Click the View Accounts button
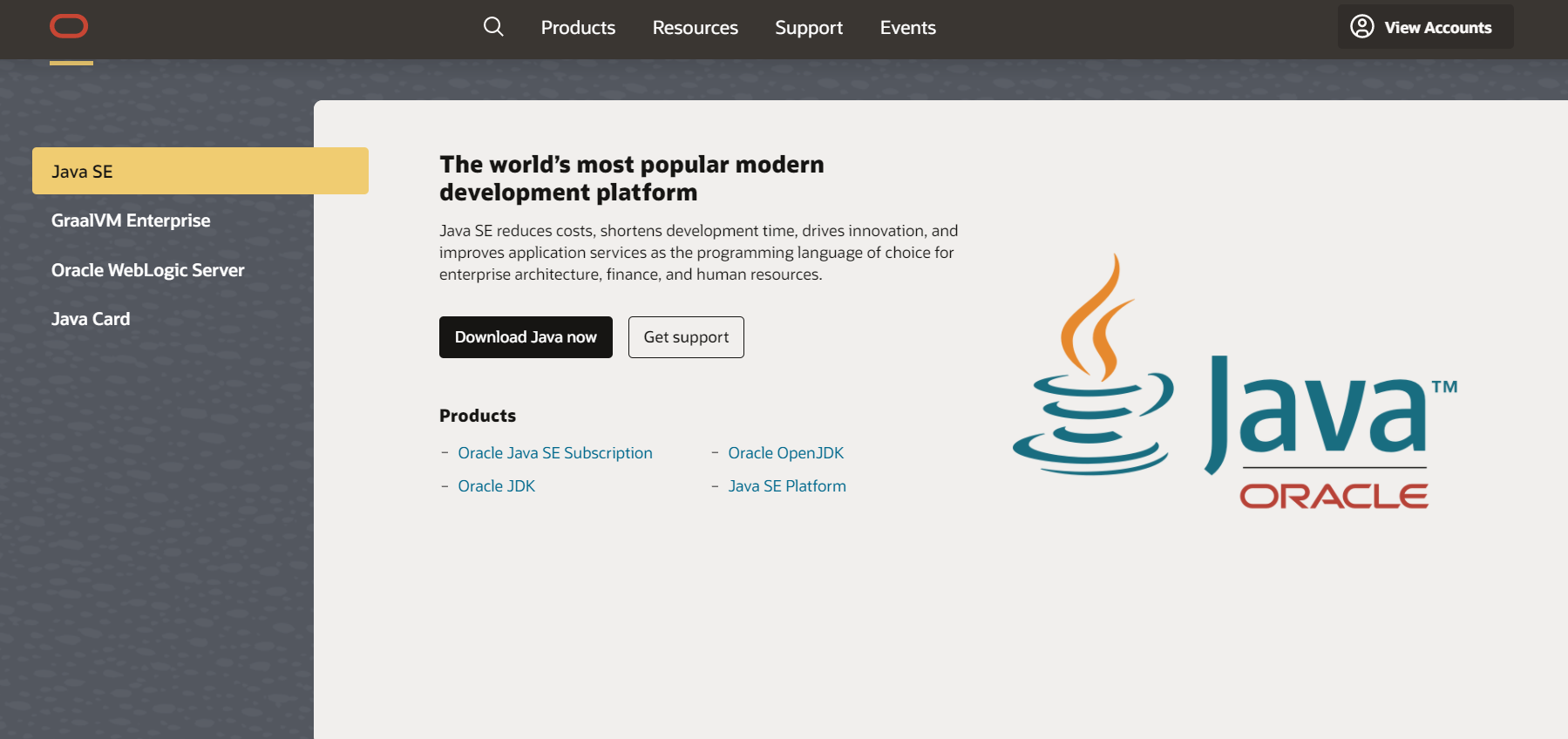1568x739 pixels. point(1425,27)
